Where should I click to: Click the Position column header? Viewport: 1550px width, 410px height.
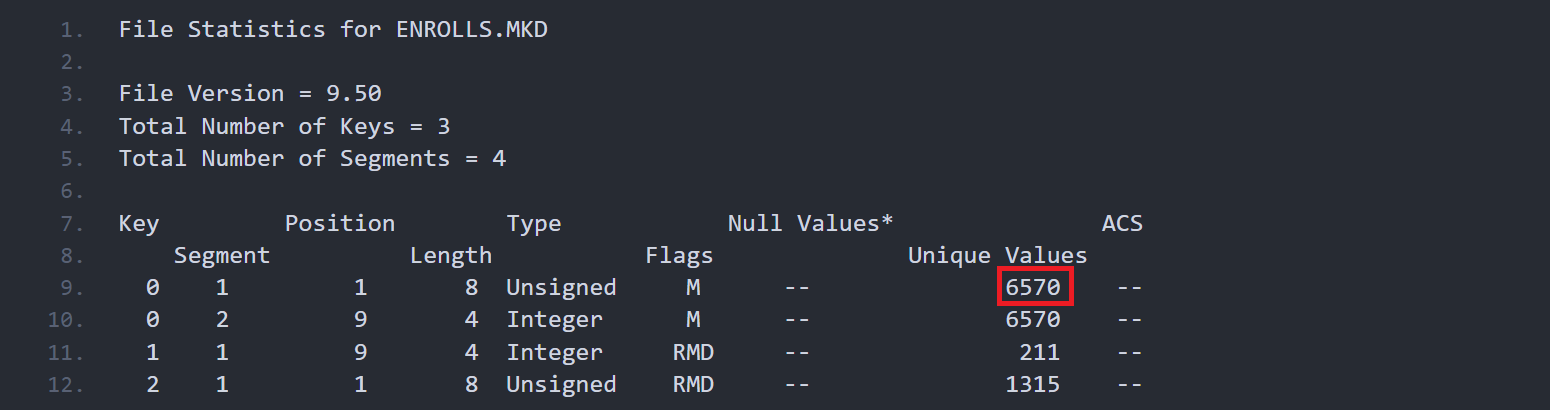[x=340, y=223]
